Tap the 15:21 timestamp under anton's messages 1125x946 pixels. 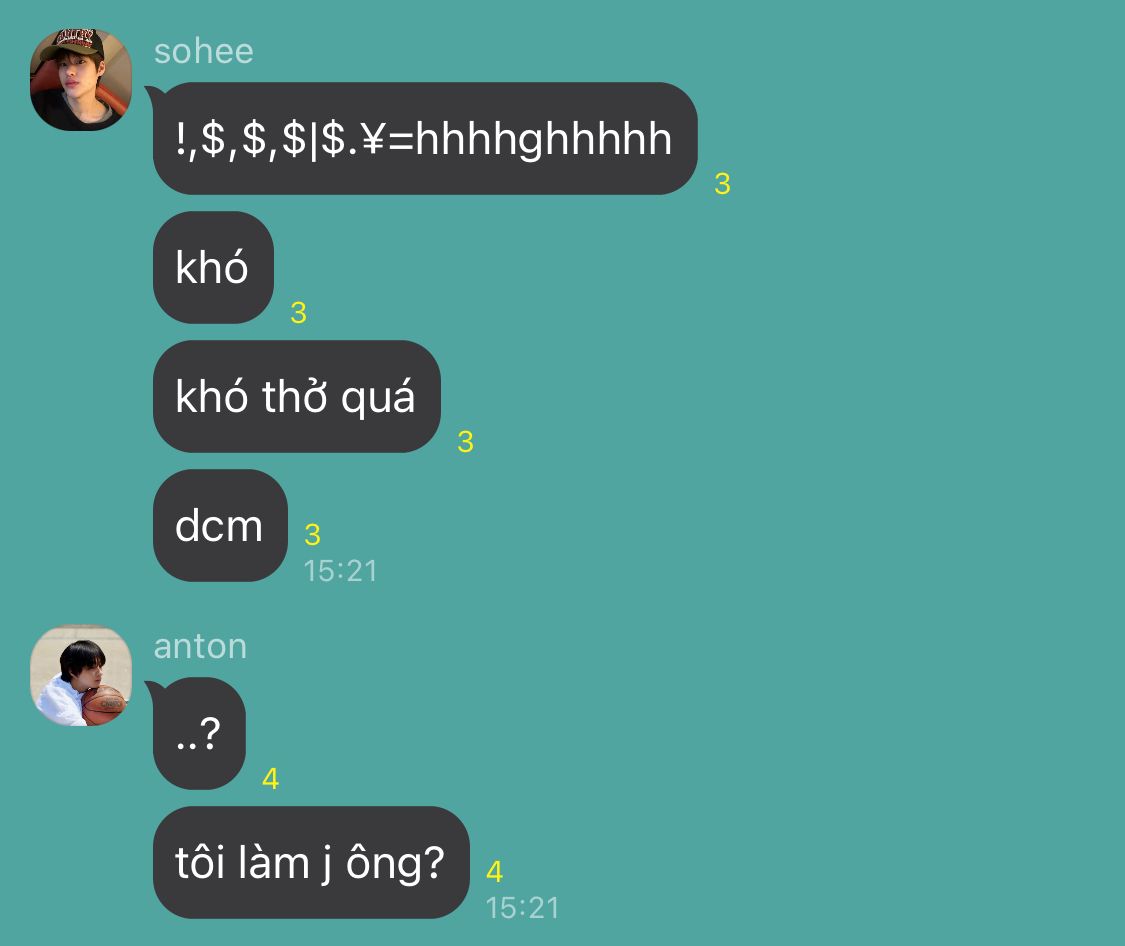[x=522, y=909]
